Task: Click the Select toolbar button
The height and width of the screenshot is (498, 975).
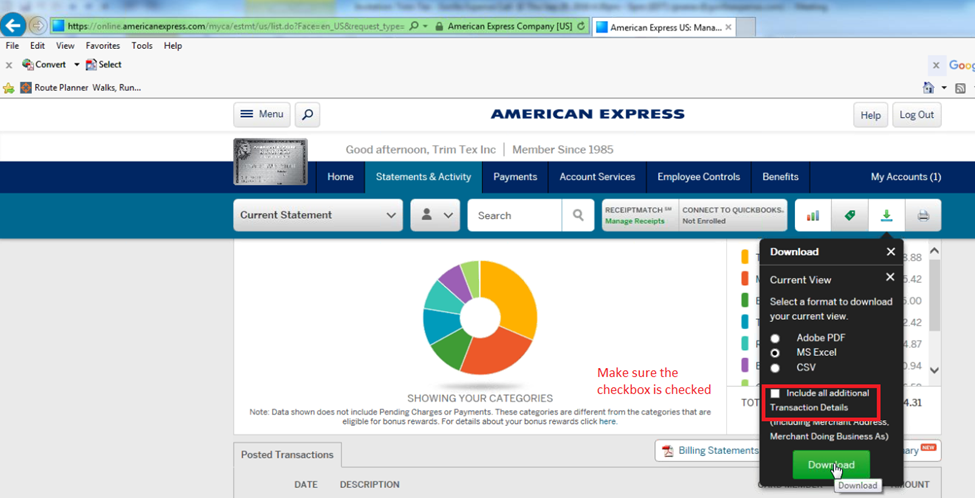Action: coord(104,65)
